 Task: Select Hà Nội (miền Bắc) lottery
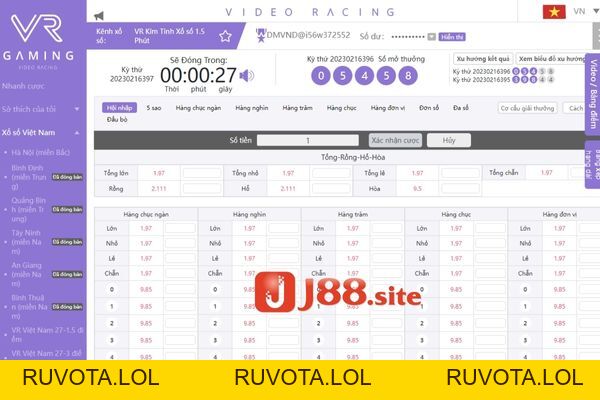pos(40,152)
